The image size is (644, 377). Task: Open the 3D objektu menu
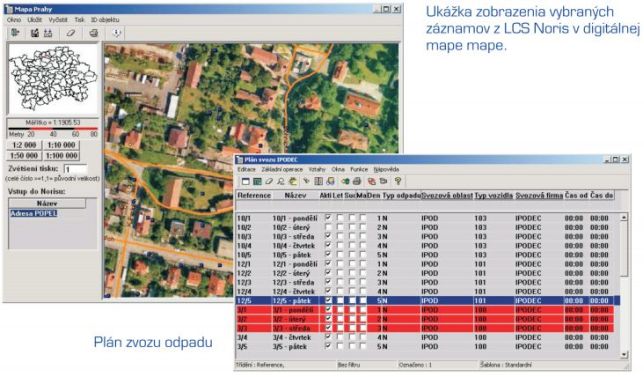point(105,20)
